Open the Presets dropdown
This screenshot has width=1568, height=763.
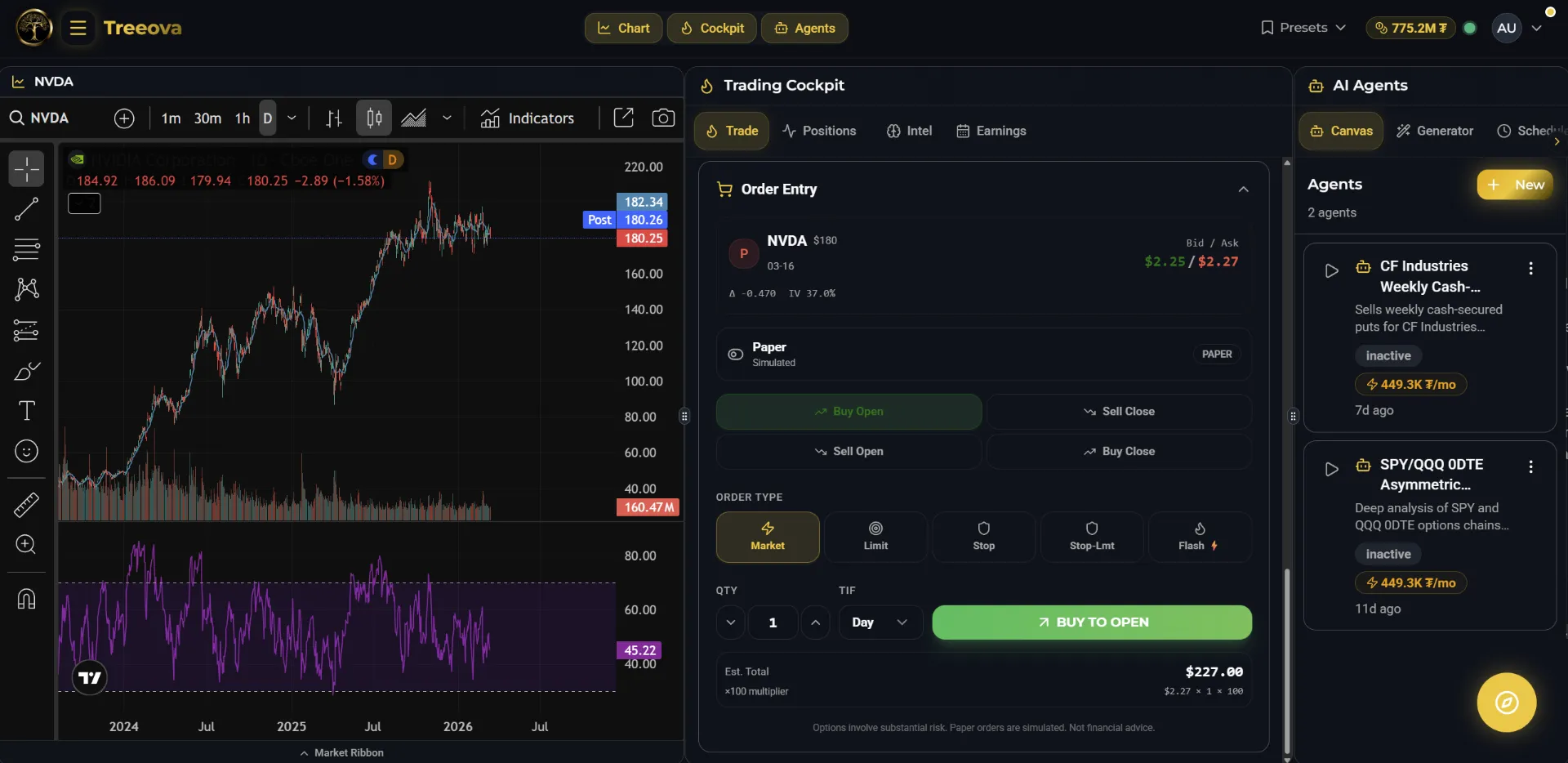pyautogui.click(x=1302, y=27)
